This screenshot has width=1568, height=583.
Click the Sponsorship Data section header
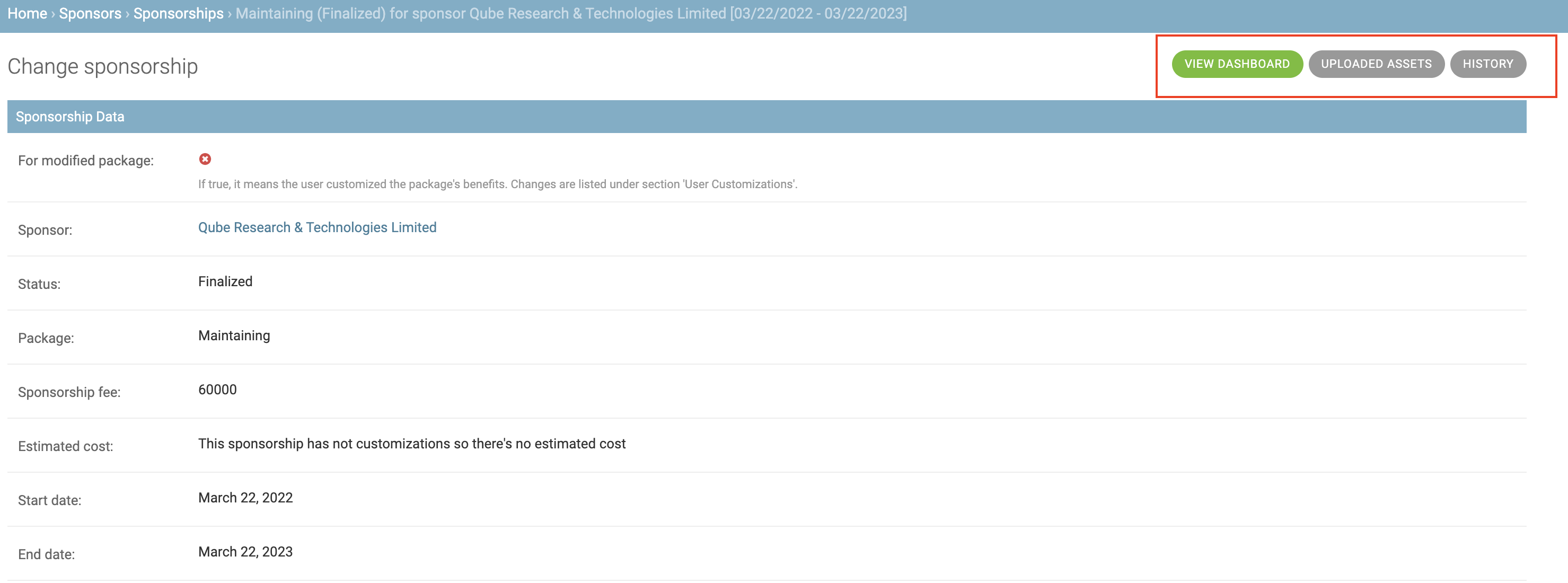[71, 116]
